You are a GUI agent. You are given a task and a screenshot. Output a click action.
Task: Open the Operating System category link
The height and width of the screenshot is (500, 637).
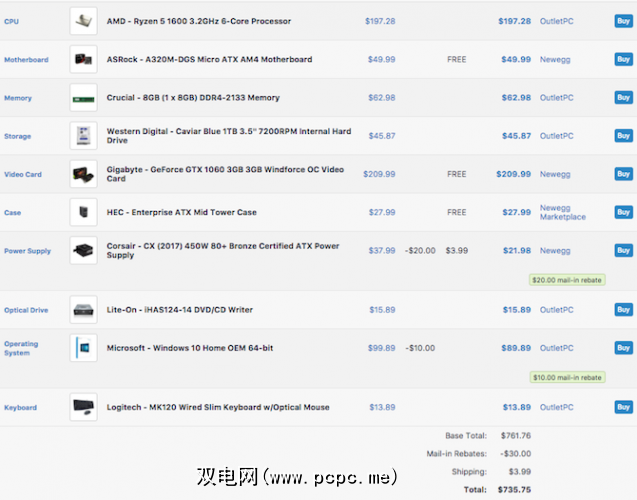pos(21,348)
